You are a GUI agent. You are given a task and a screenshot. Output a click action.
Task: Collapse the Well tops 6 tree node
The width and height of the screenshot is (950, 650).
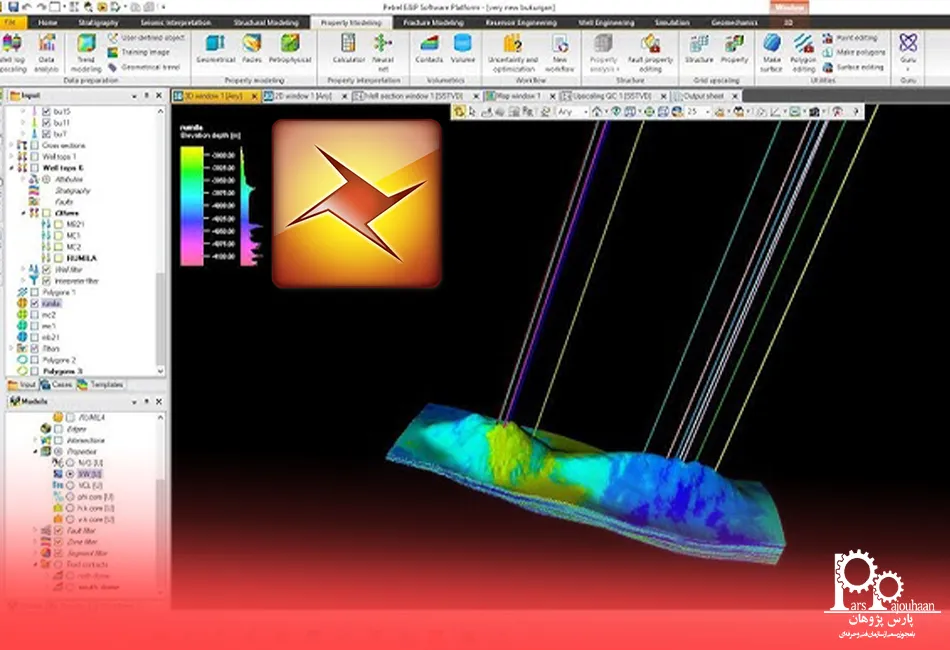(11, 168)
